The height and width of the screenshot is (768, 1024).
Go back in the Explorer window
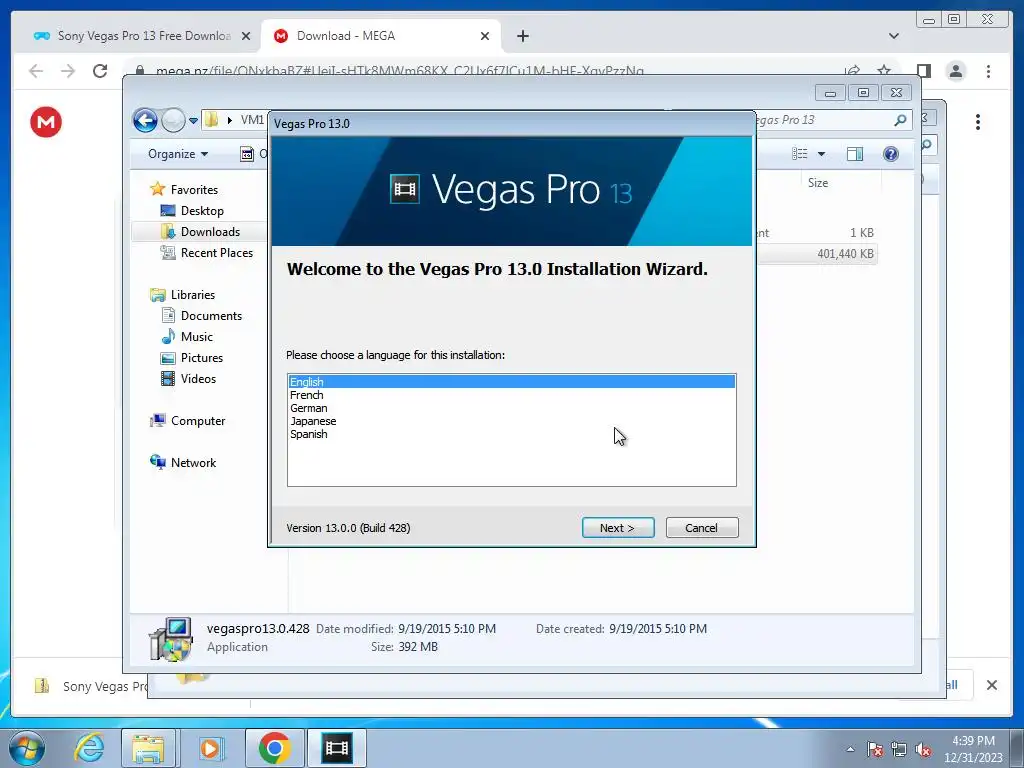click(145, 120)
